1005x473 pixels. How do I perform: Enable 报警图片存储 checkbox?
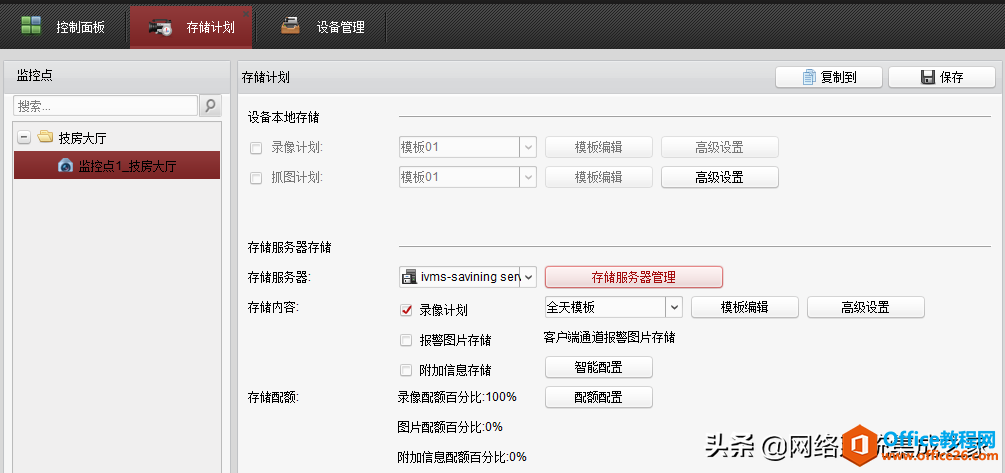click(x=406, y=340)
